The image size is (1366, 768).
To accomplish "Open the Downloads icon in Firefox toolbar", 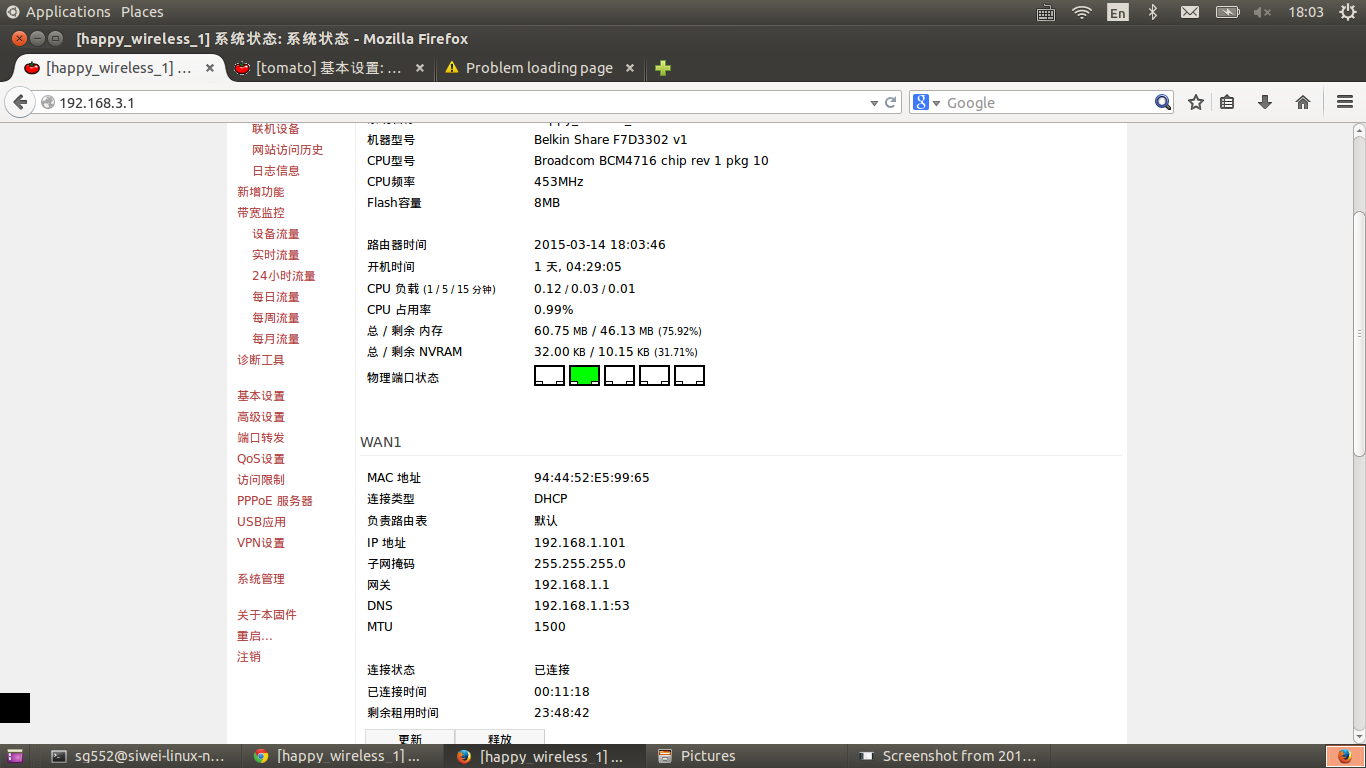I will pos(1265,101).
